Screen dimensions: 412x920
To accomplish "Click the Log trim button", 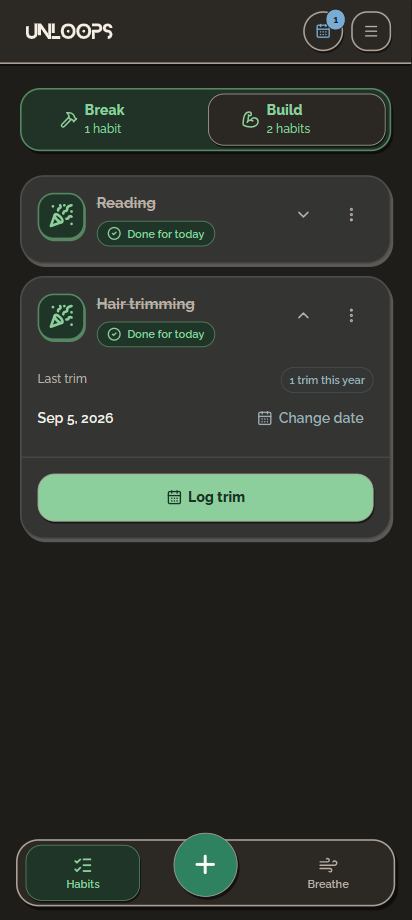I will 205,498.
